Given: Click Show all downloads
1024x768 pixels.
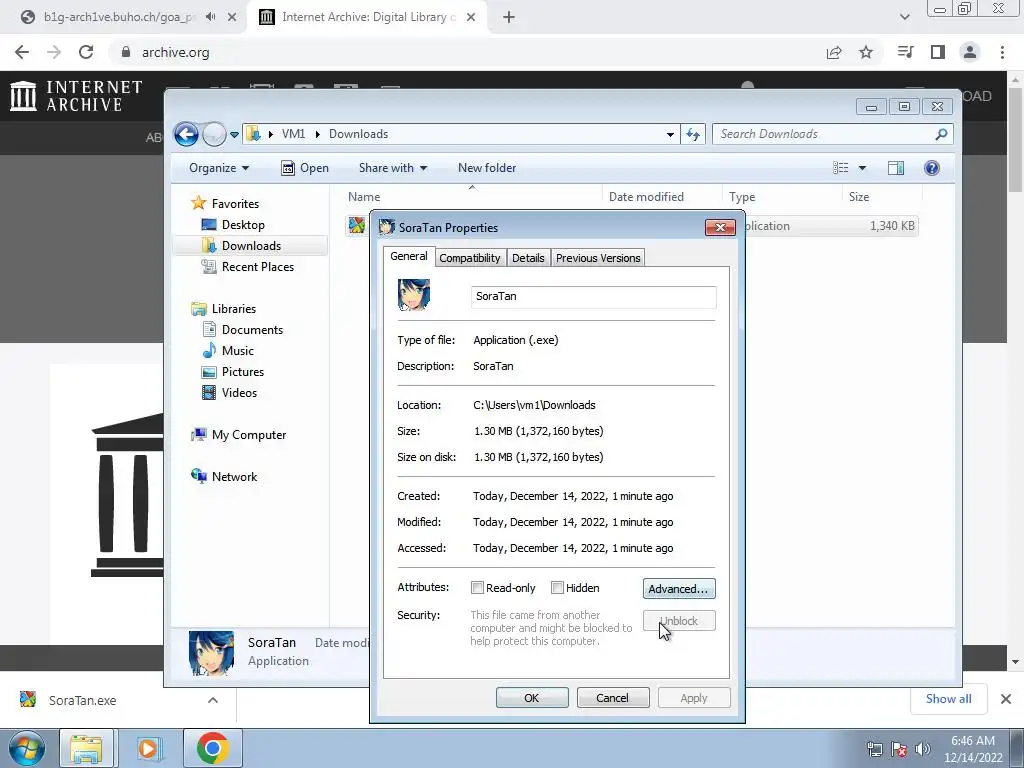Looking at the screenshot, I should [x=948, y=699].
